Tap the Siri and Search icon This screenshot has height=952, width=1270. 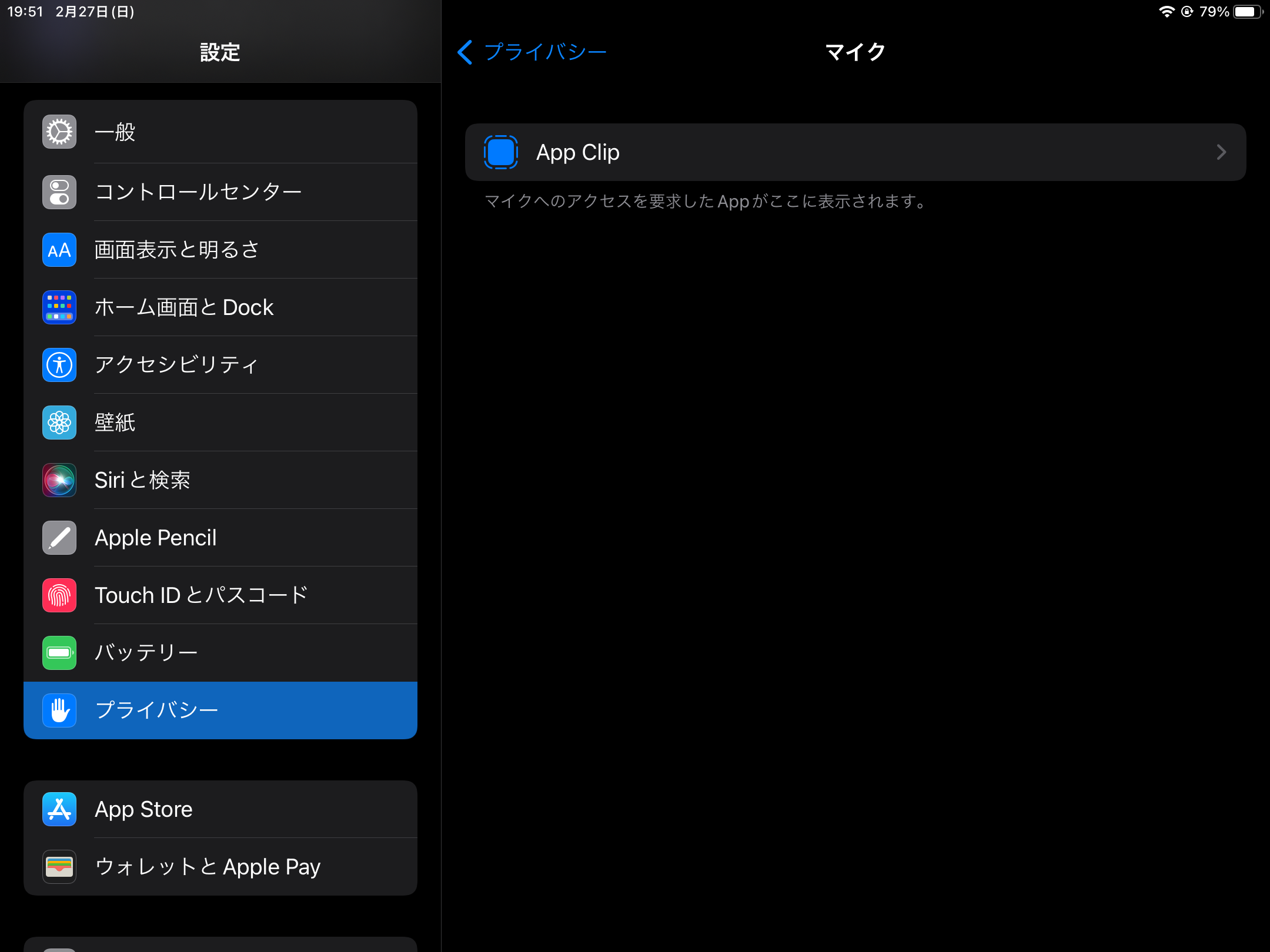point(59,480)
